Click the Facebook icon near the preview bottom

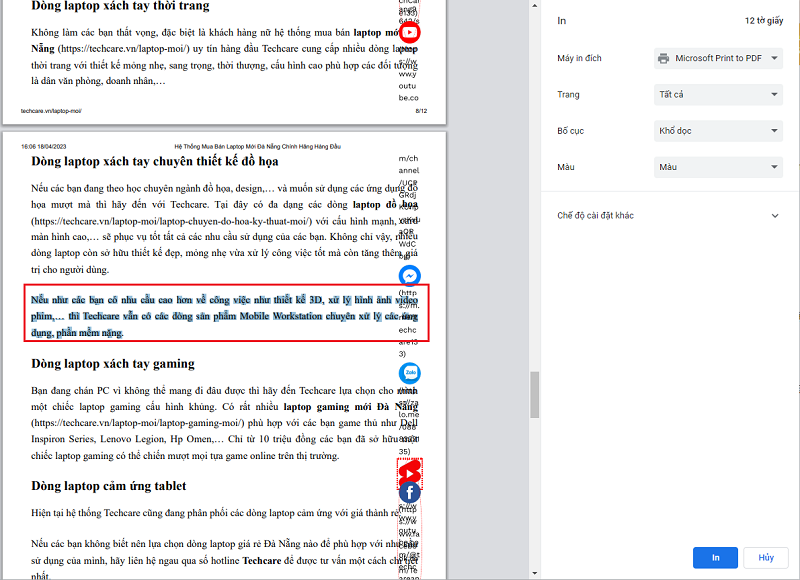(410, 492)
